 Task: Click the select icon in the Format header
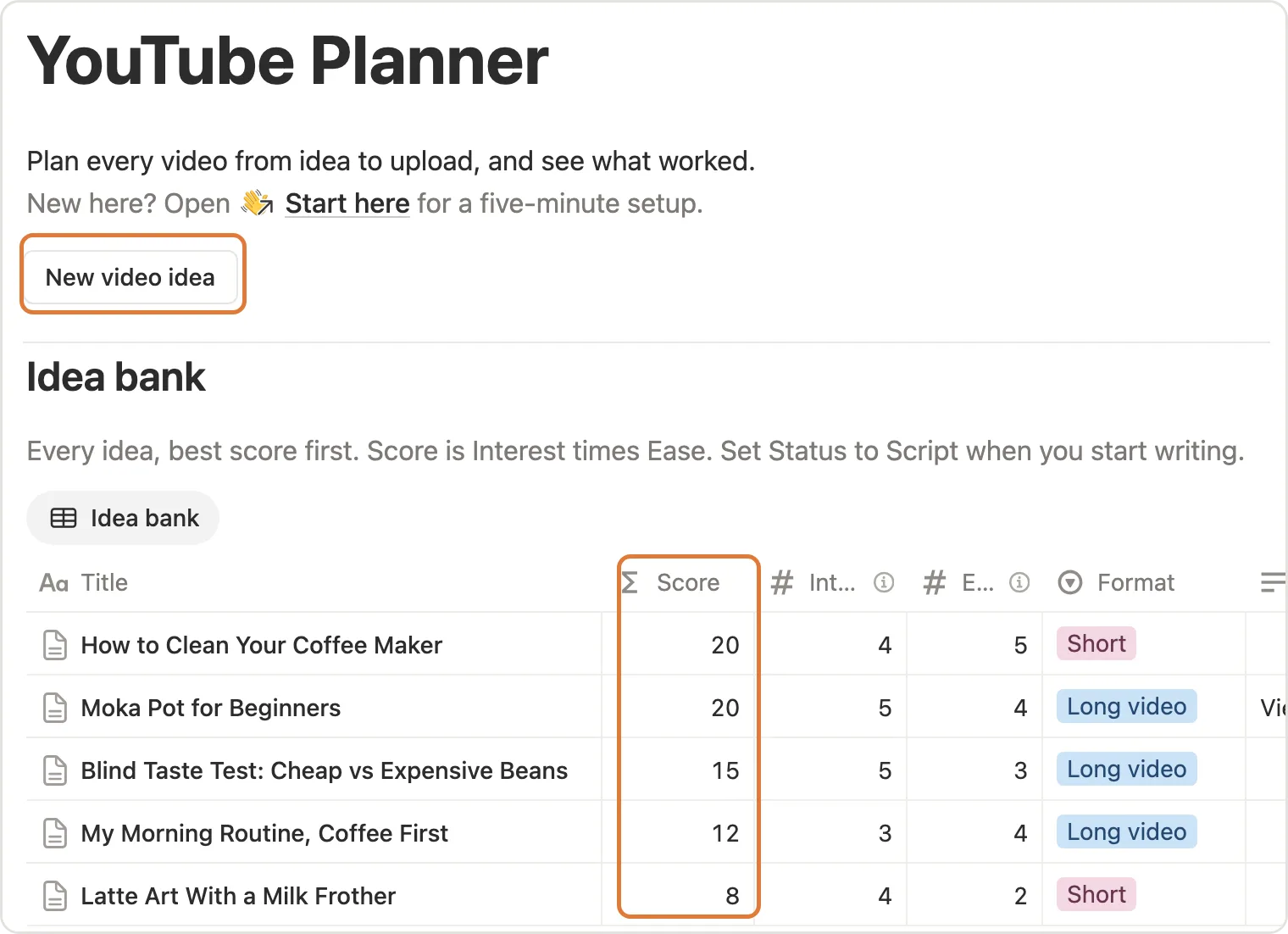click(1070, 582)
